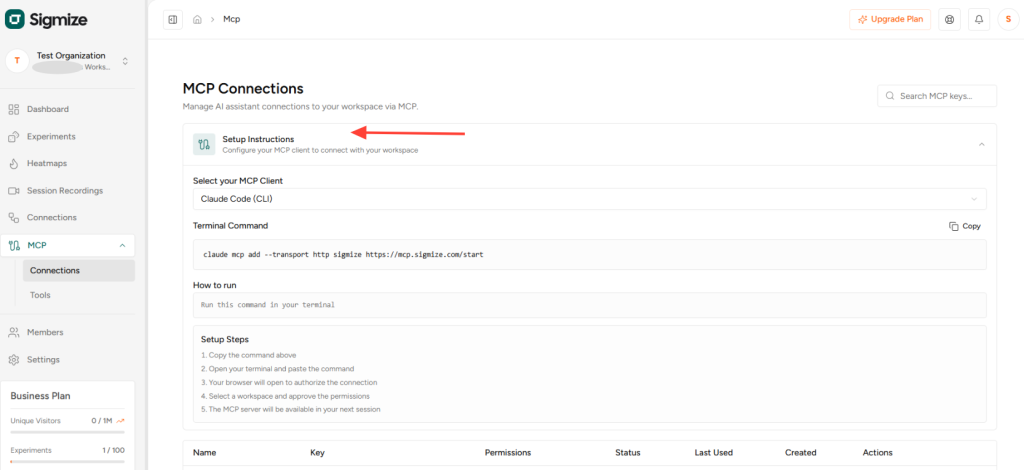1024x470 pixels.
Task: Click the Name column header
Action: tap(204, 452)
